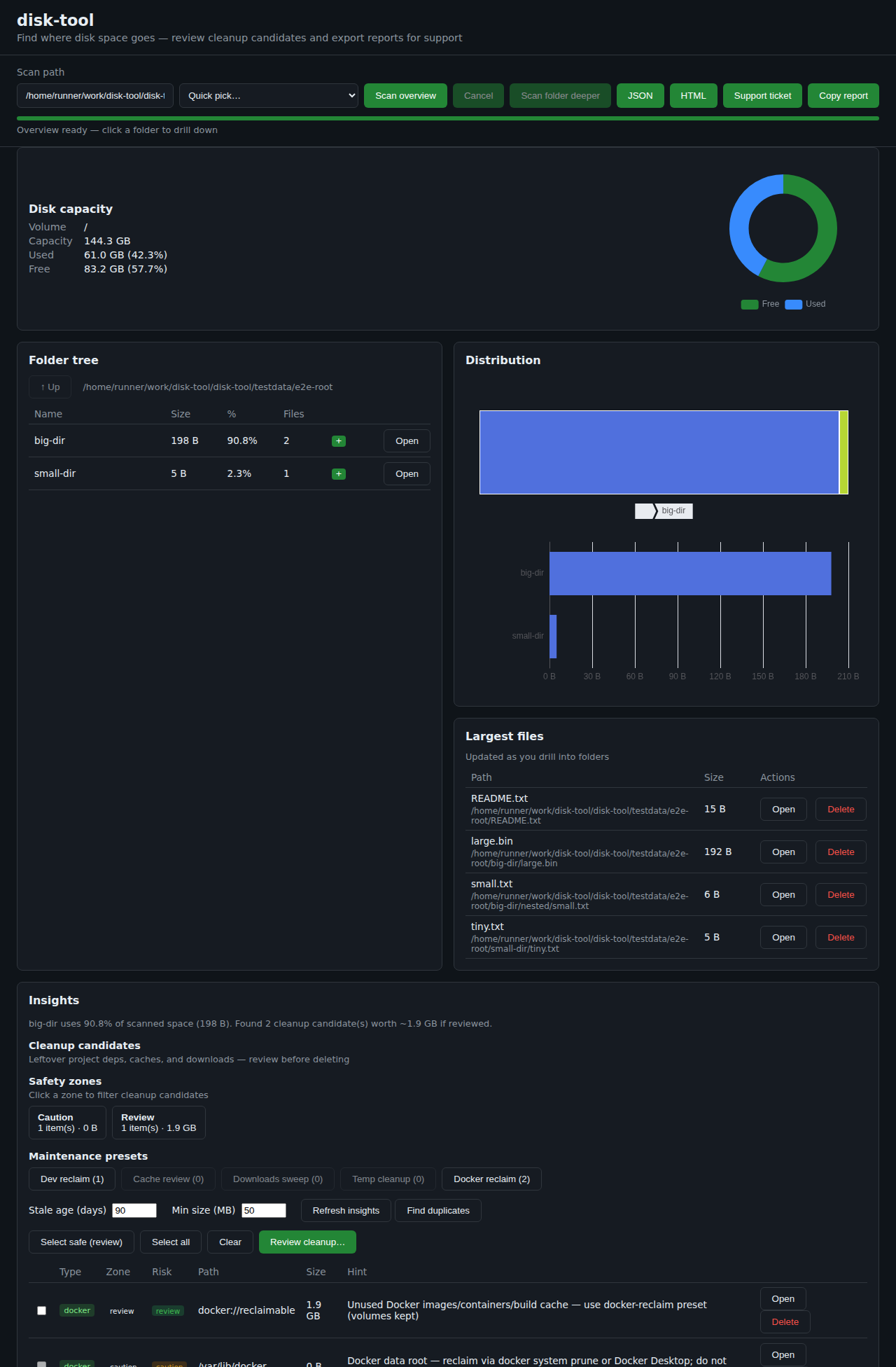Apply the Downloads sweep (0) preset
The width and height of the screenshot is (896, 1367).
pyautogui.click(x=278, y=1179)
